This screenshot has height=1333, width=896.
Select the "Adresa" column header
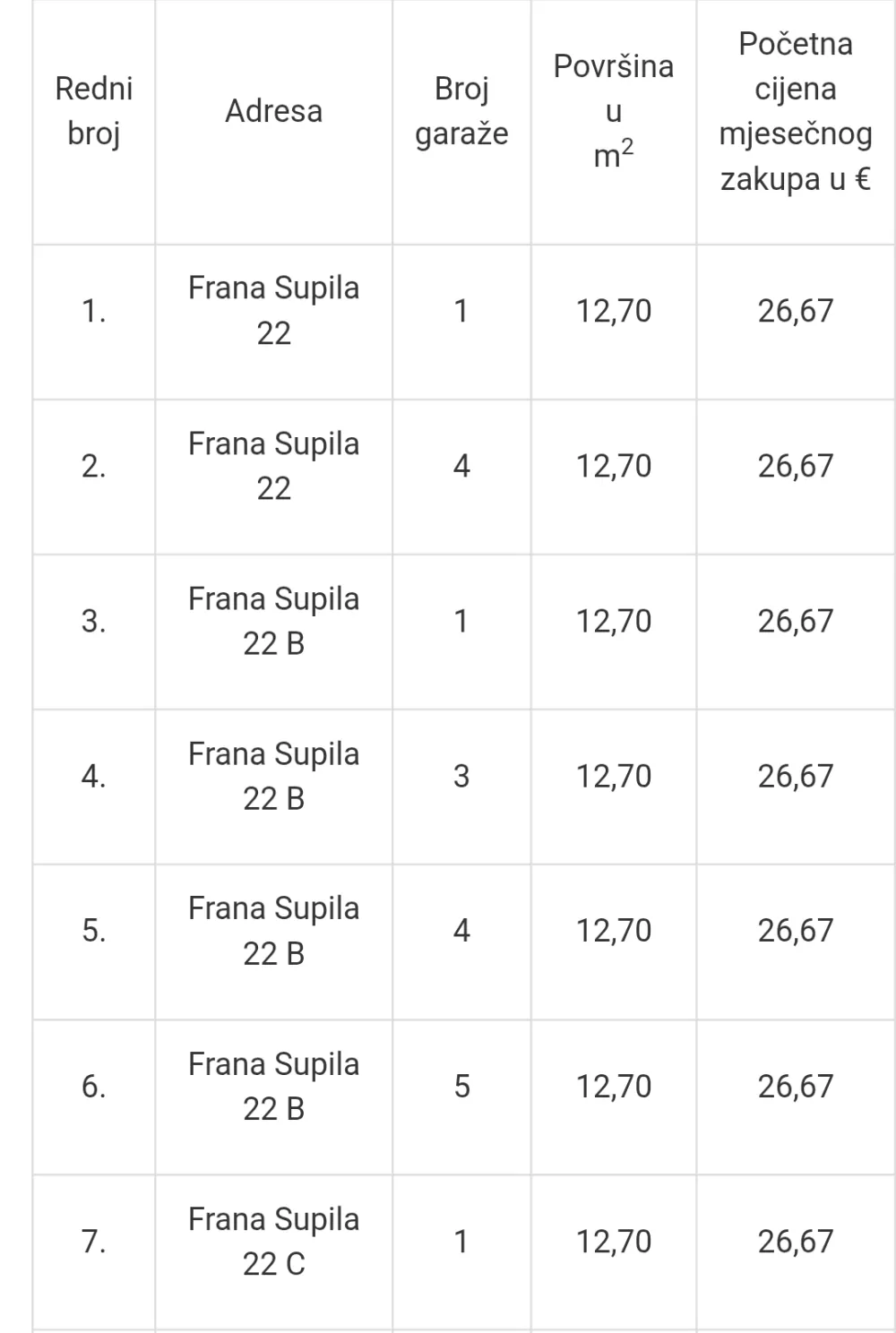click(x=273, y=111)
